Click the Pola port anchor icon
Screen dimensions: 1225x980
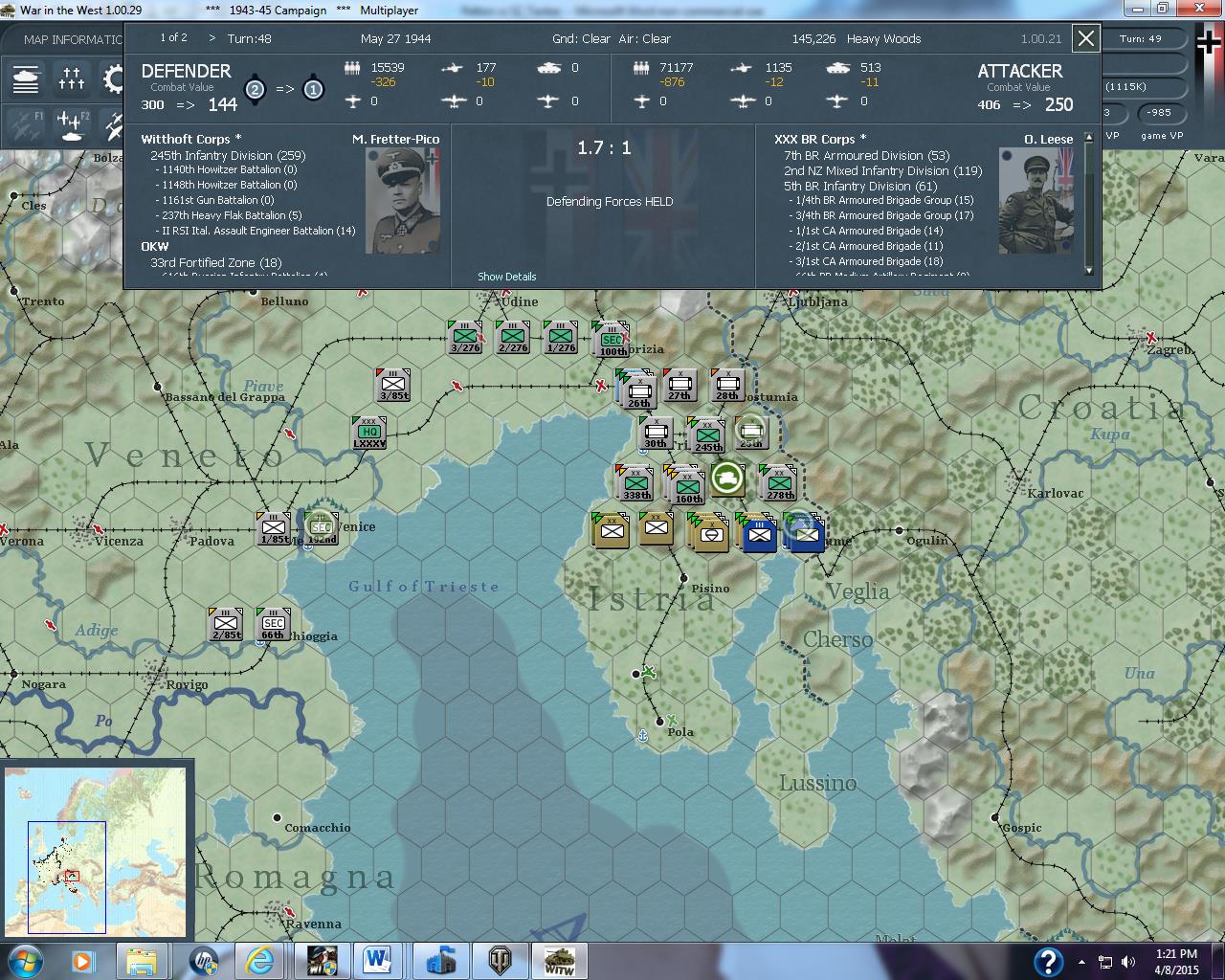tap(643, 735)
